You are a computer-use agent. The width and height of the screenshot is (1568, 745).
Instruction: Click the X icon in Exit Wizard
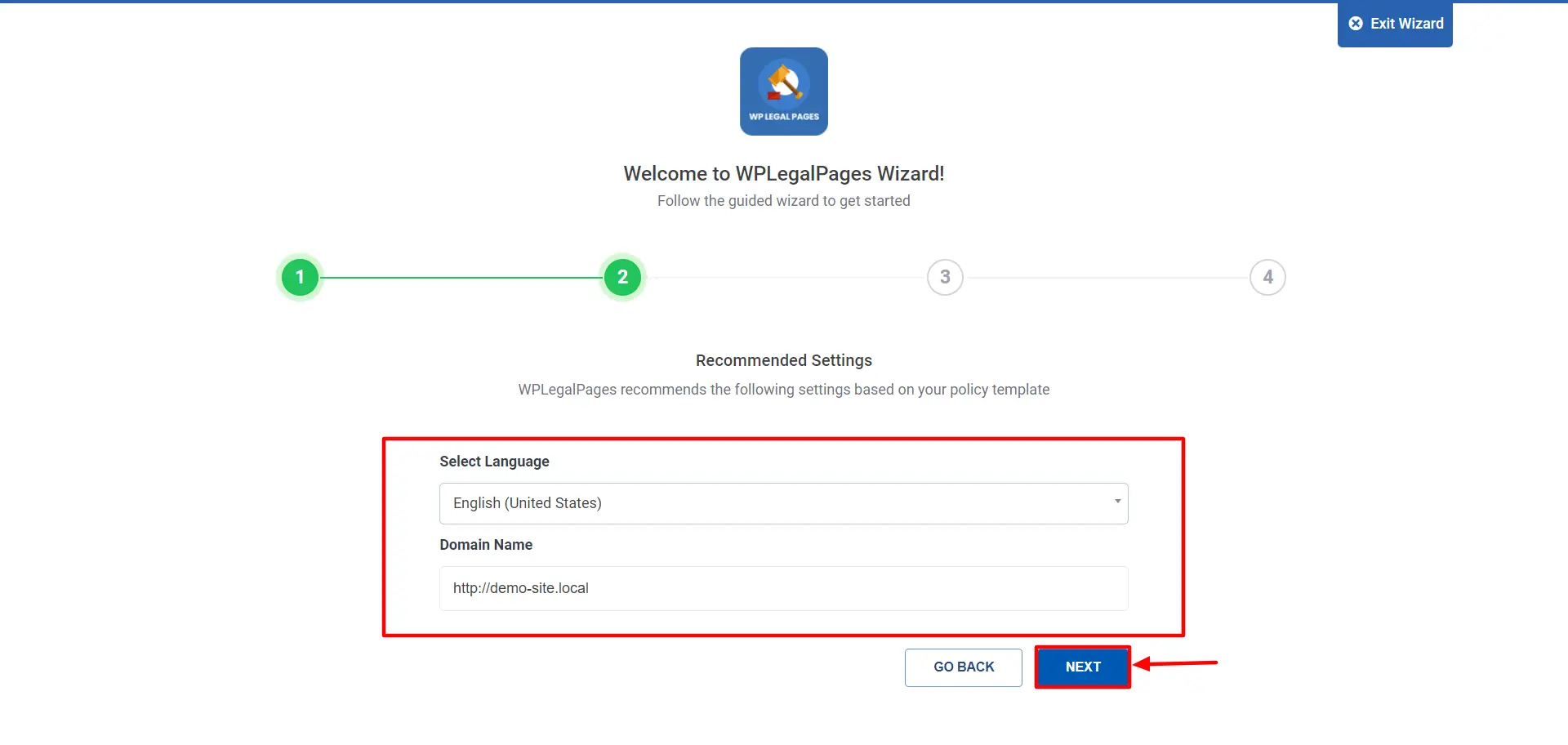[x=1356, y=24]
